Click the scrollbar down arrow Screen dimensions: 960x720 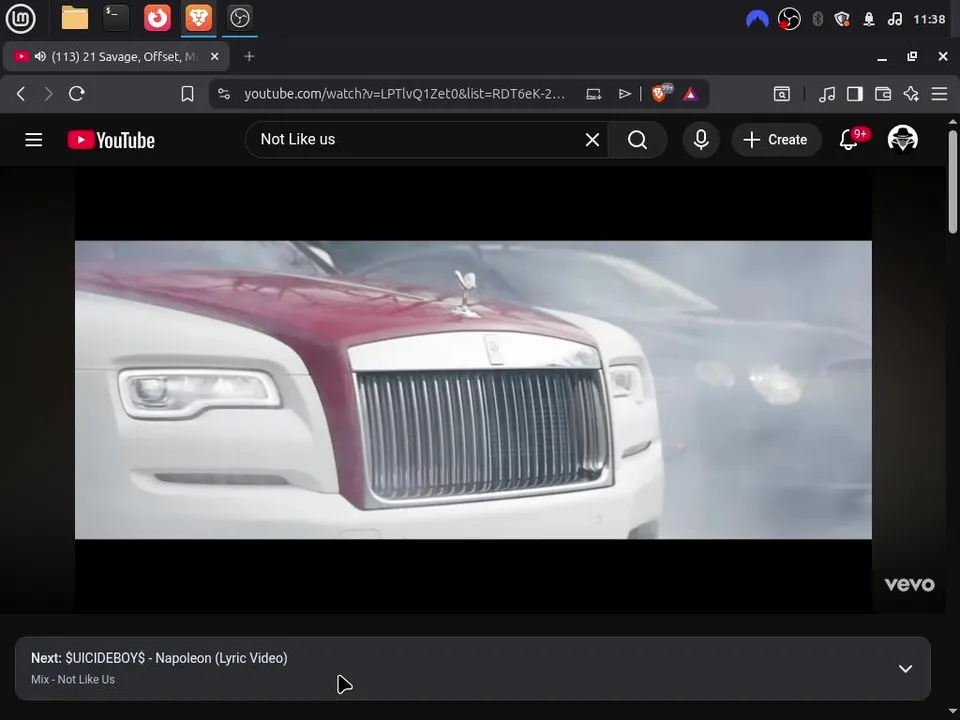(952, 712)
